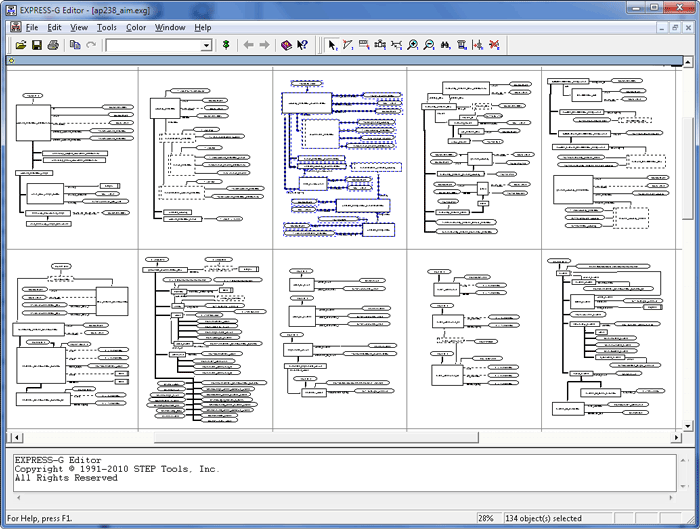The height and width of the screenshot is (529, 700).
Task: Click the canvas horizontal scrollbar thumb
Action: click(x=316, y=437)
